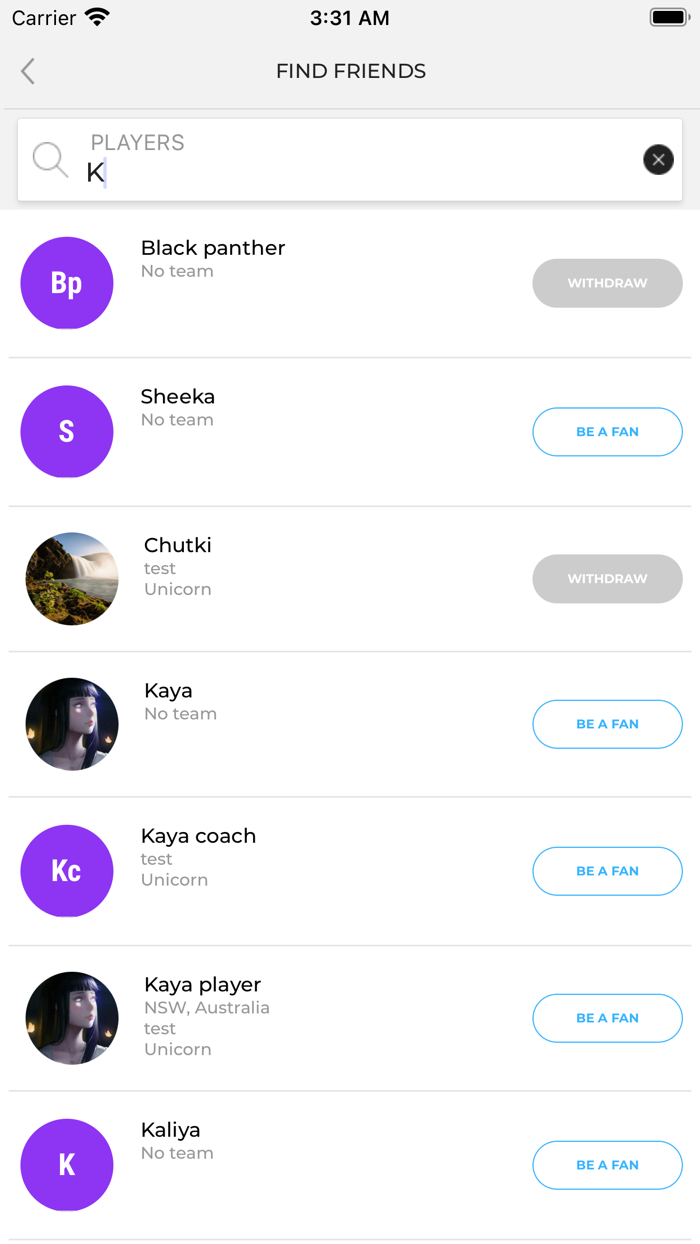Clear the search text with X icon
Image resolution: width=700 pixels, height=1244 pixels.
tap(658, 160)
